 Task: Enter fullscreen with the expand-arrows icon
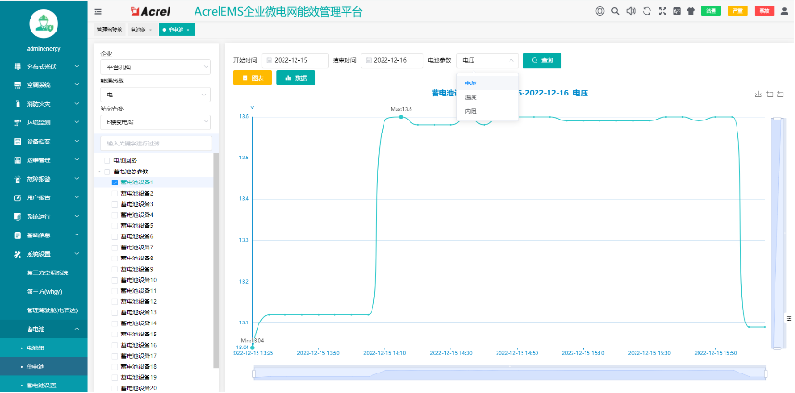(x=662, y=11)
